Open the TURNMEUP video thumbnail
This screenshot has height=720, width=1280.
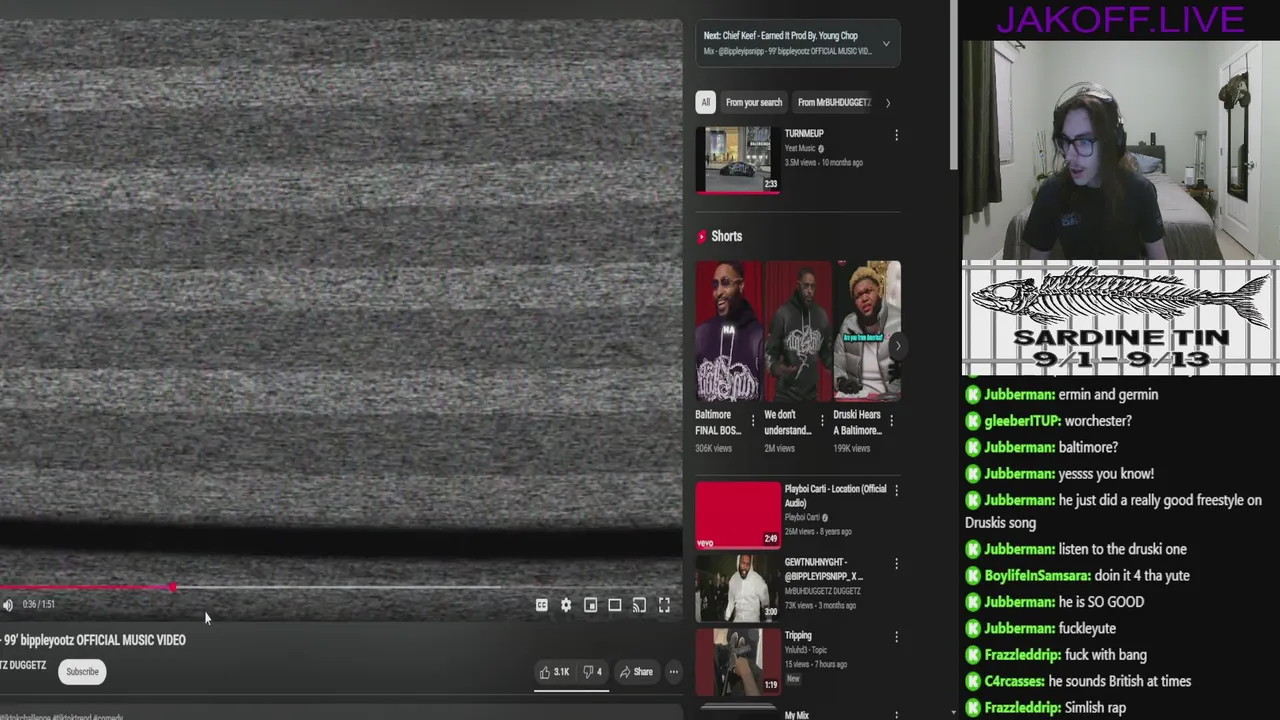pyautogui.click(x=738, y=159)
